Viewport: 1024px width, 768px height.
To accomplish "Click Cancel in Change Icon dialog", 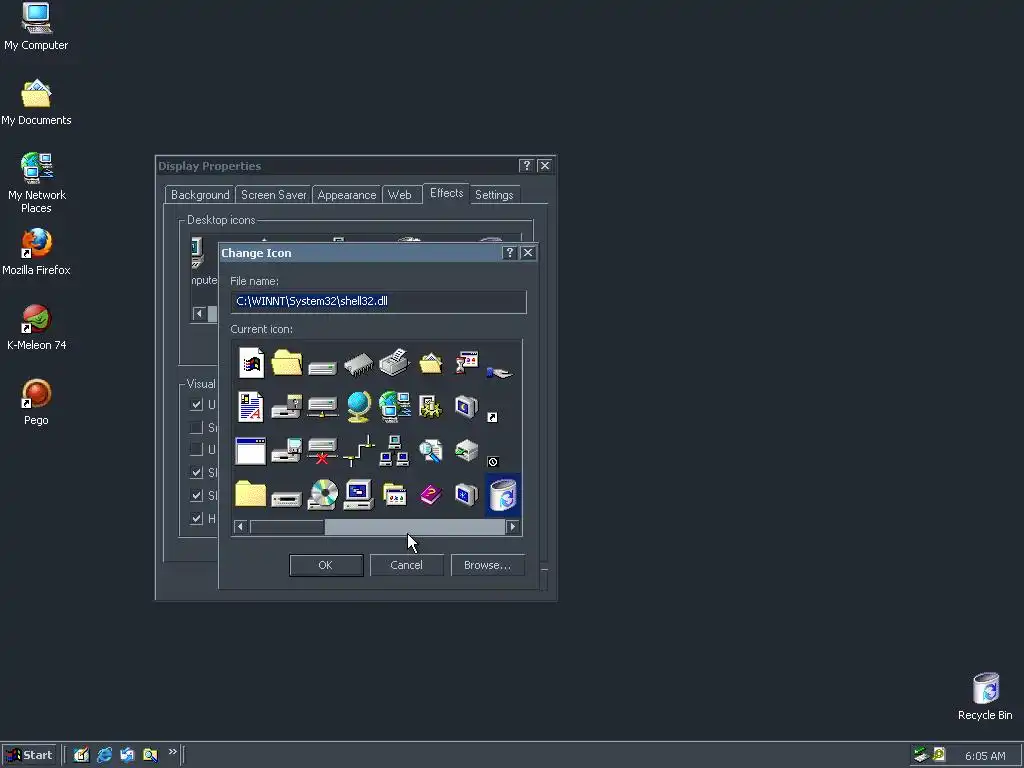I will coord(406,565).
